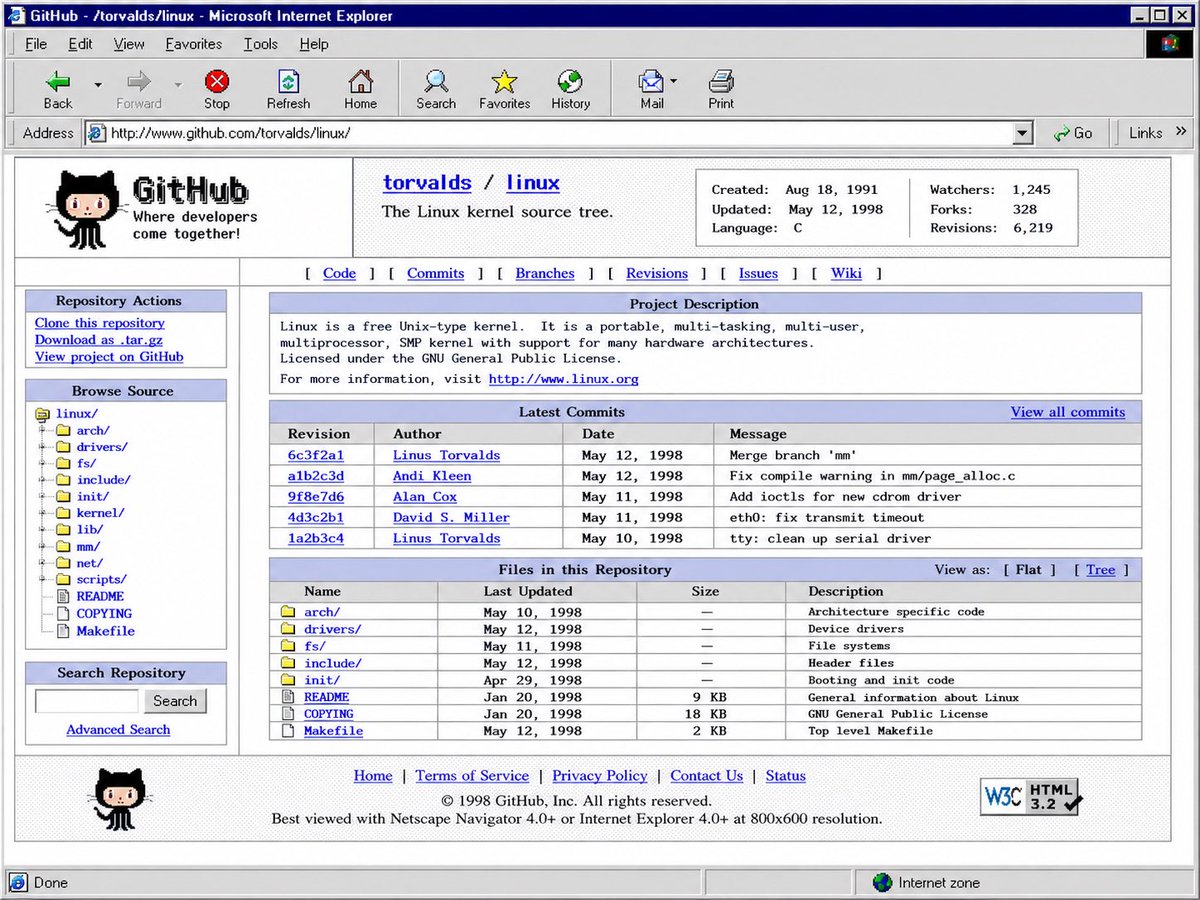1200x900 pixels.
Task: Open the Search toolbar pane
Action: point(436,89)
